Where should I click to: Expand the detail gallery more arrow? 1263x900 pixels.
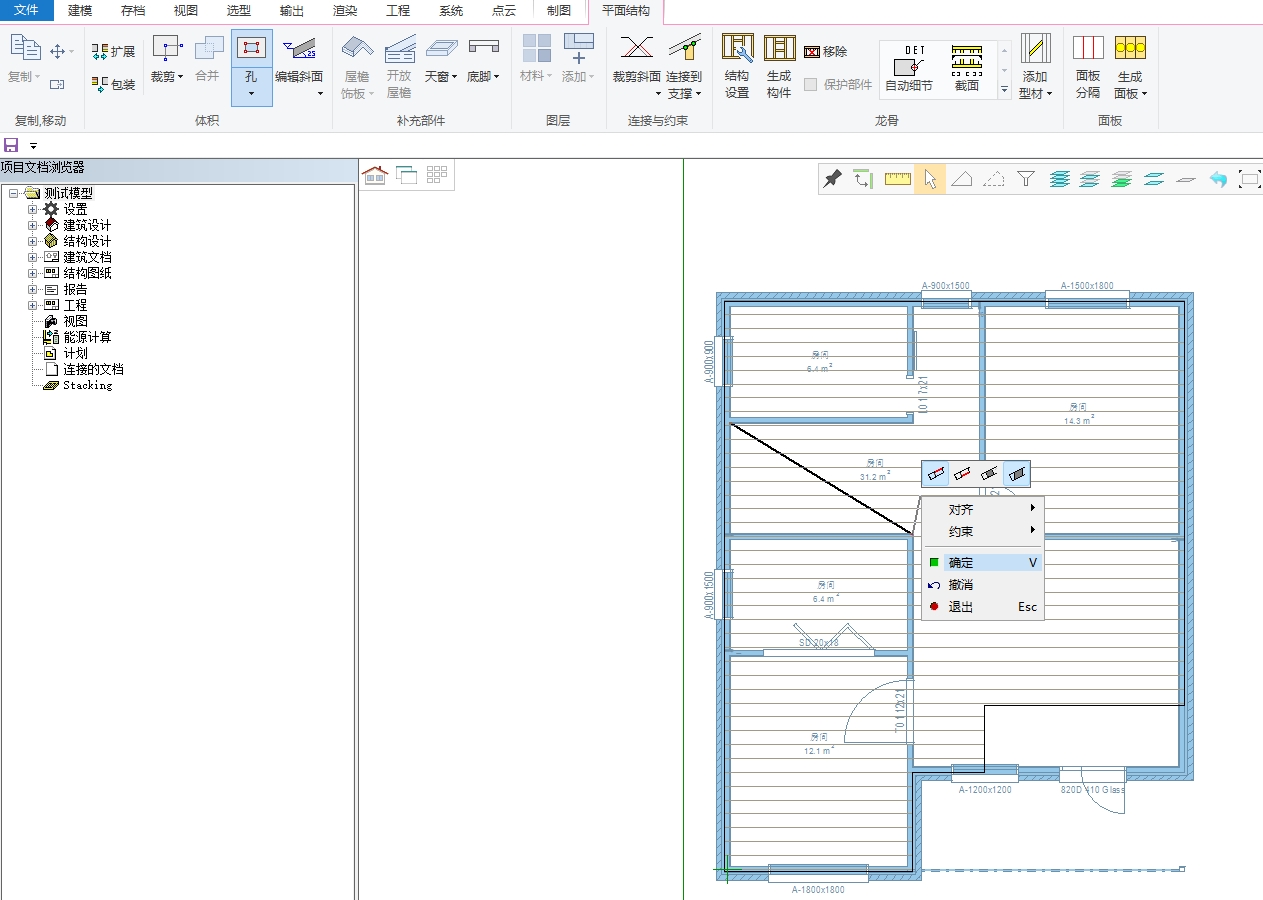[x=1004, y=90]
